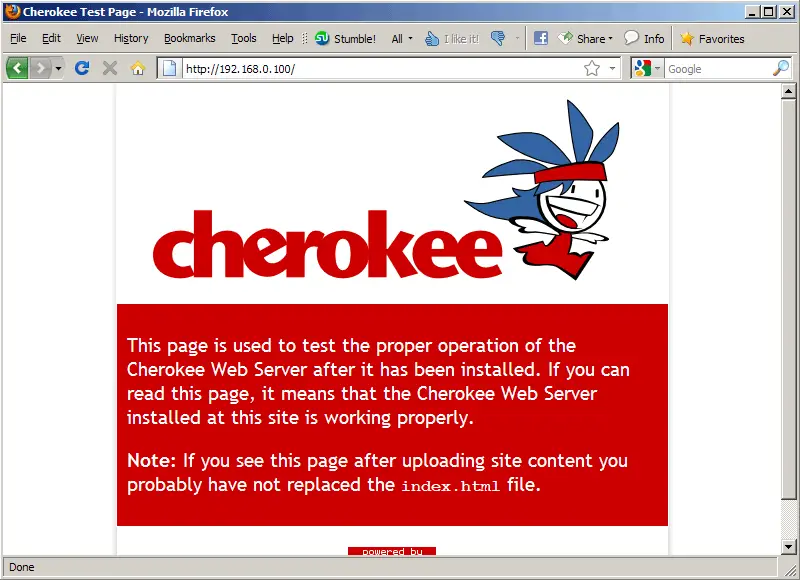Screen dimensions: 800x580
Task: Open the thumbs-down dropdown arrow
Action: pyautogui.click(x=517, y=38)
